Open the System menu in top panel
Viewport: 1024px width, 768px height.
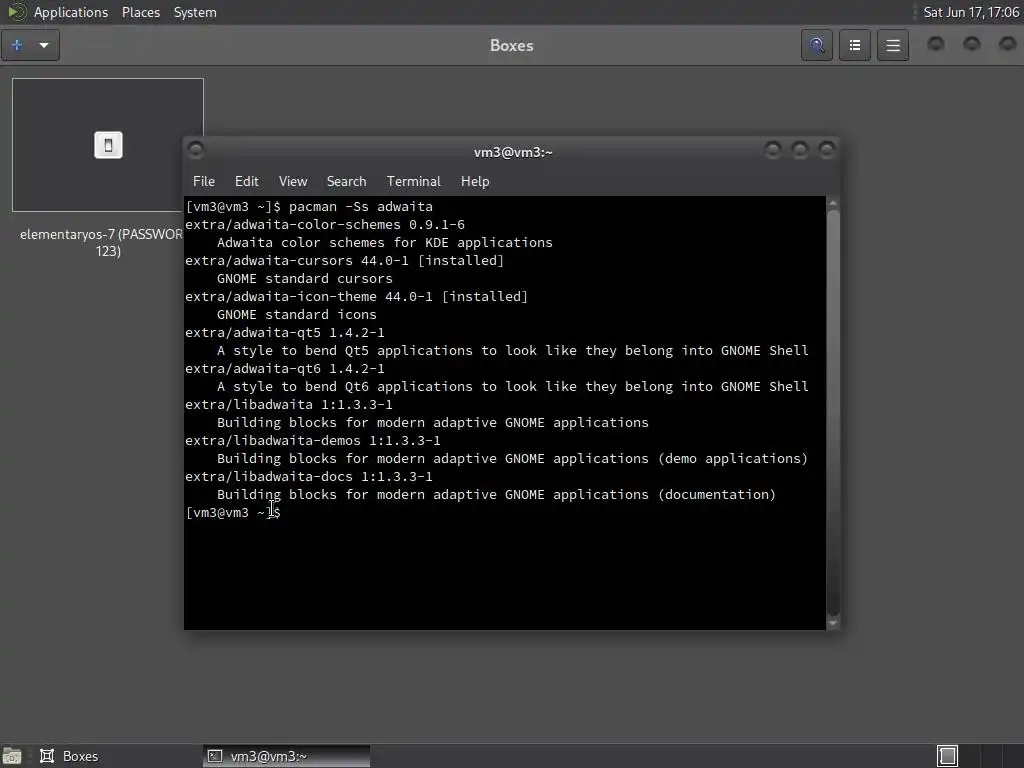pyautogui.click(x=195, y=12)
